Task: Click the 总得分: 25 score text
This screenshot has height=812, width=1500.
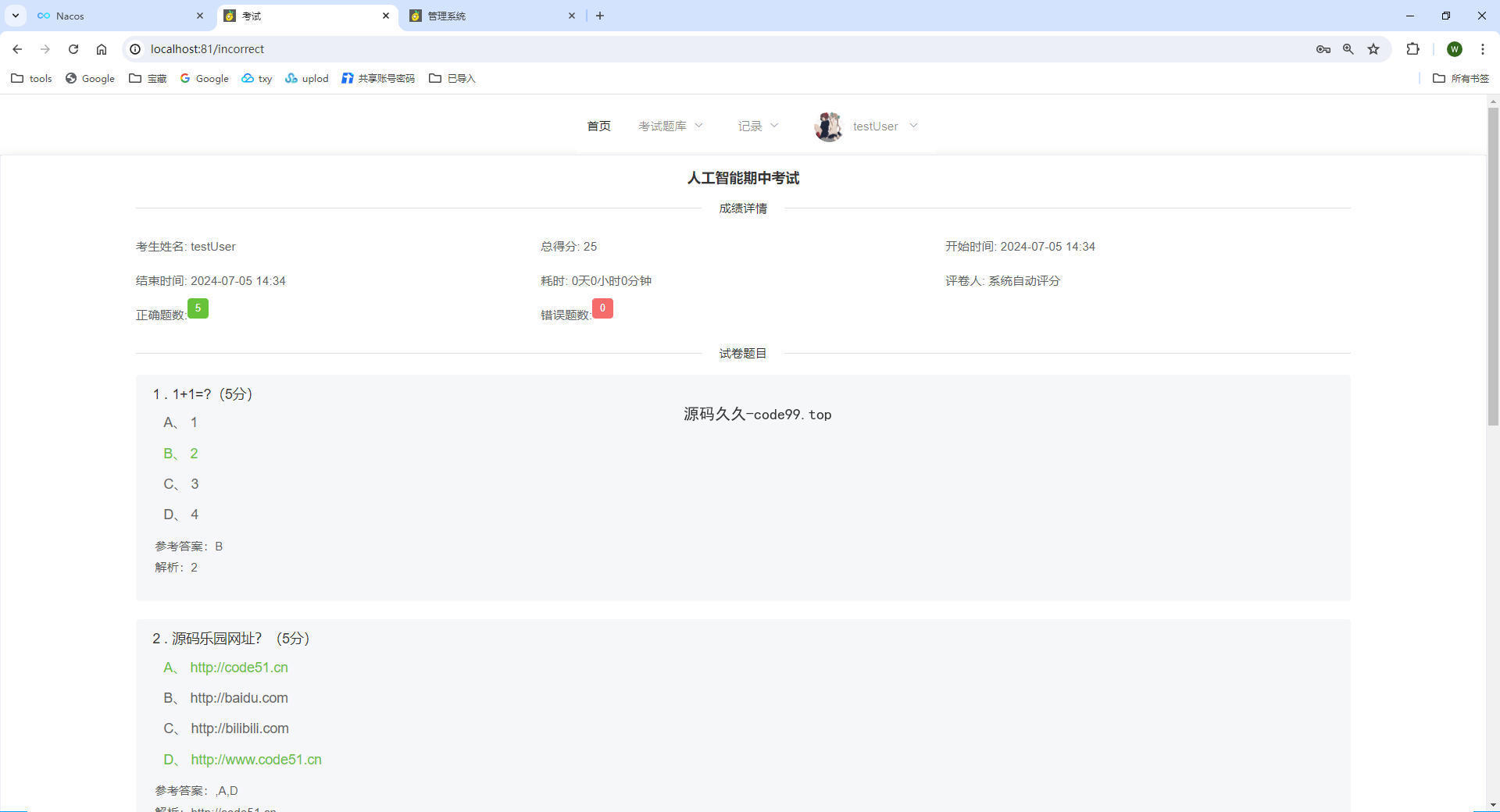Action: 569,247
